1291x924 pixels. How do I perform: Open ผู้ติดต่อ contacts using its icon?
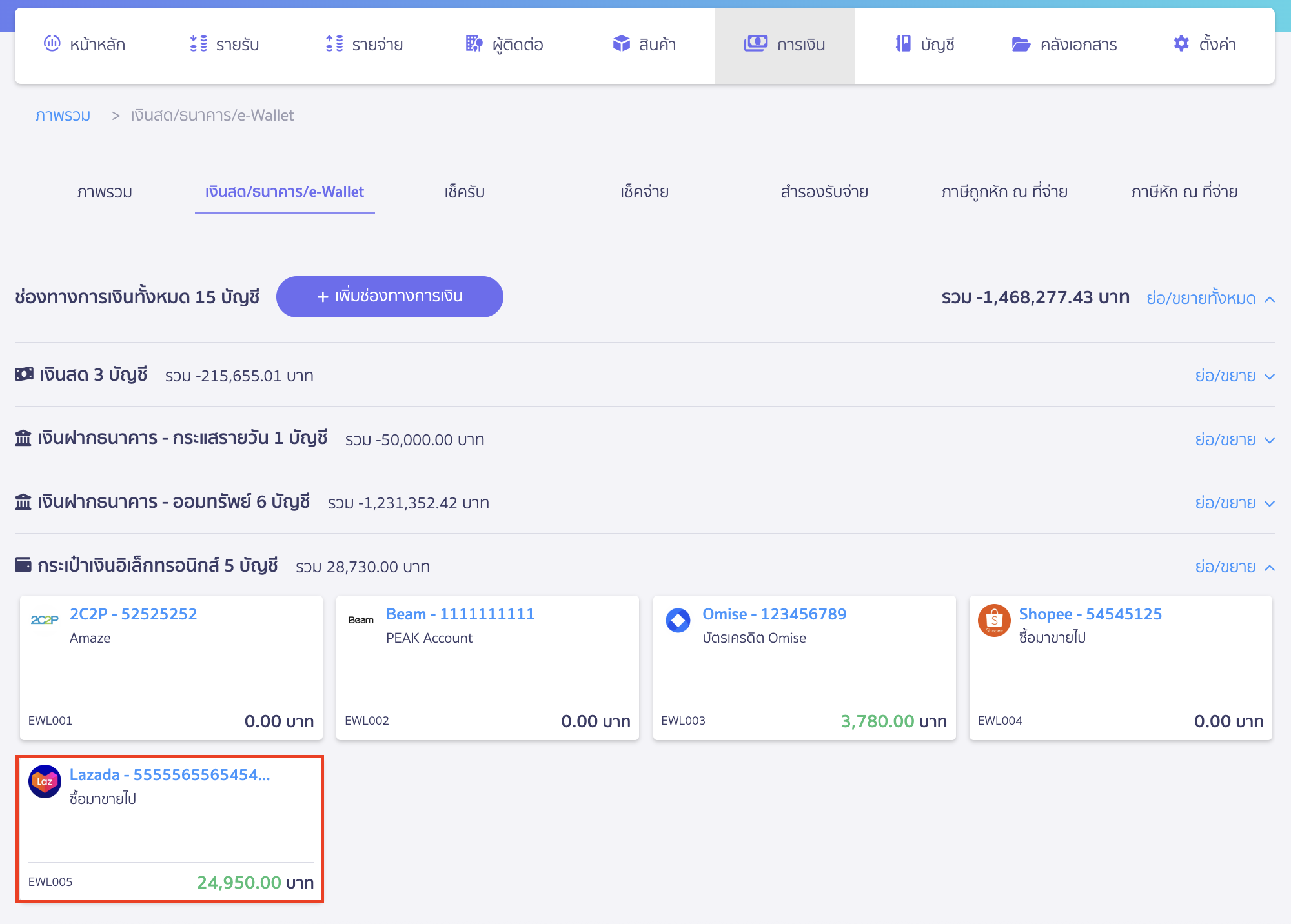473,44
